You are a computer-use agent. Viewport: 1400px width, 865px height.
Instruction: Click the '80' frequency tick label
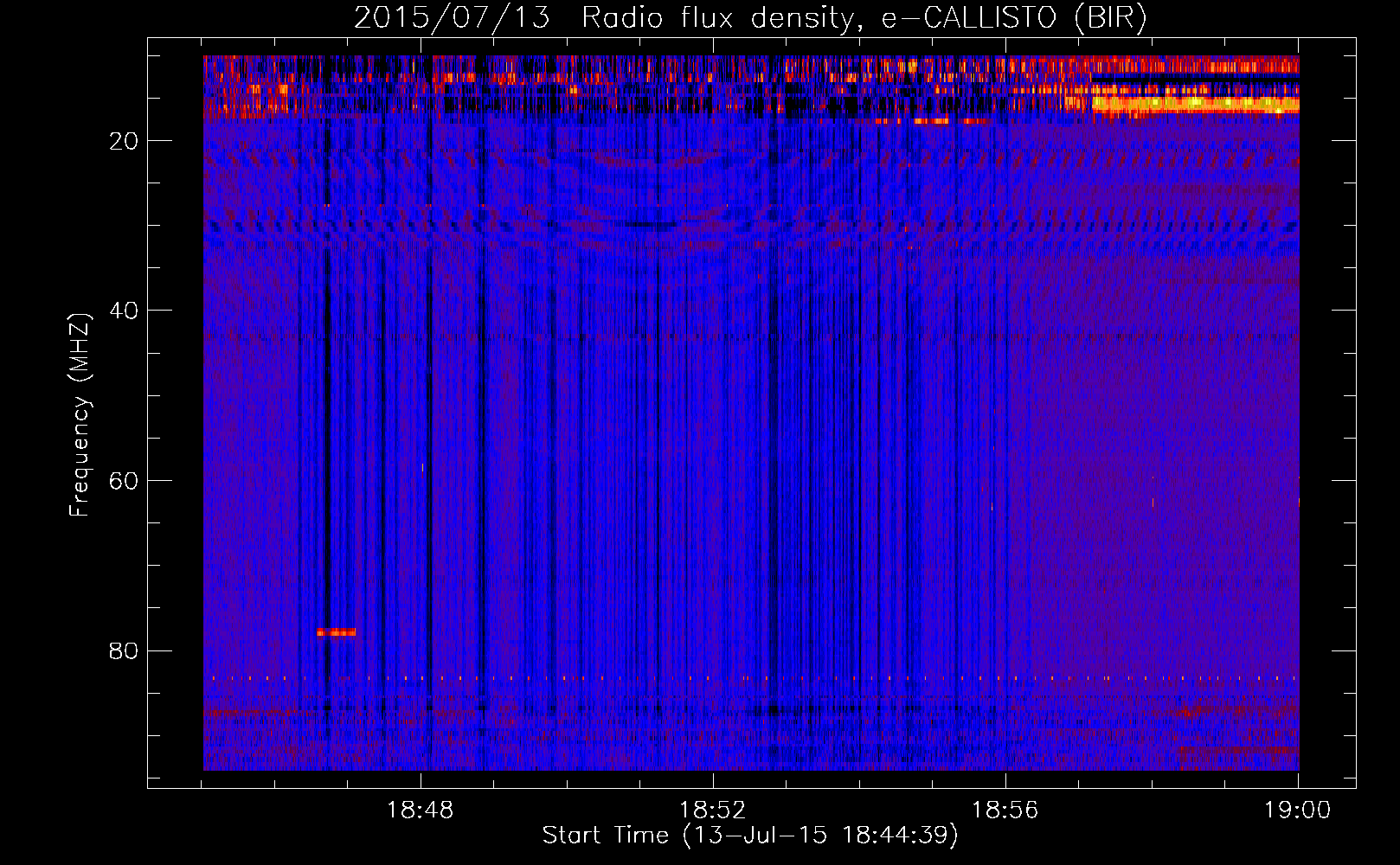pos(124,650)
